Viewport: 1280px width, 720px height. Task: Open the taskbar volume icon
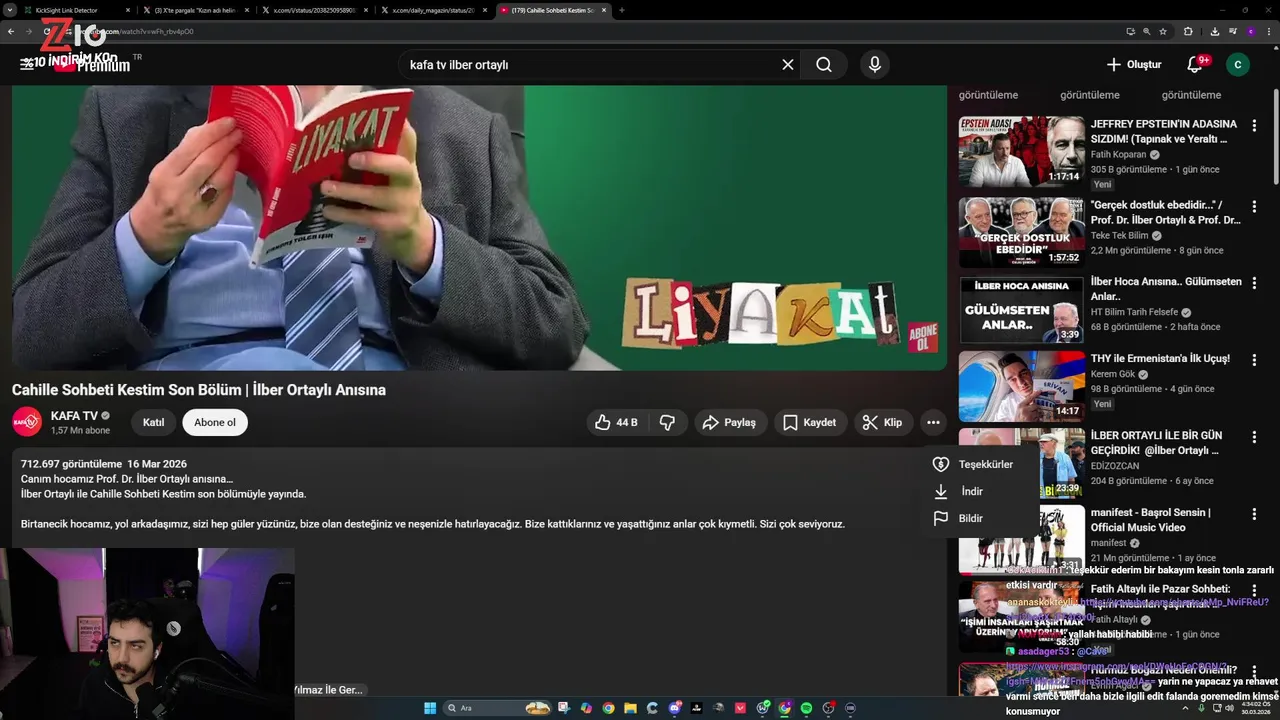point(1230,708)
